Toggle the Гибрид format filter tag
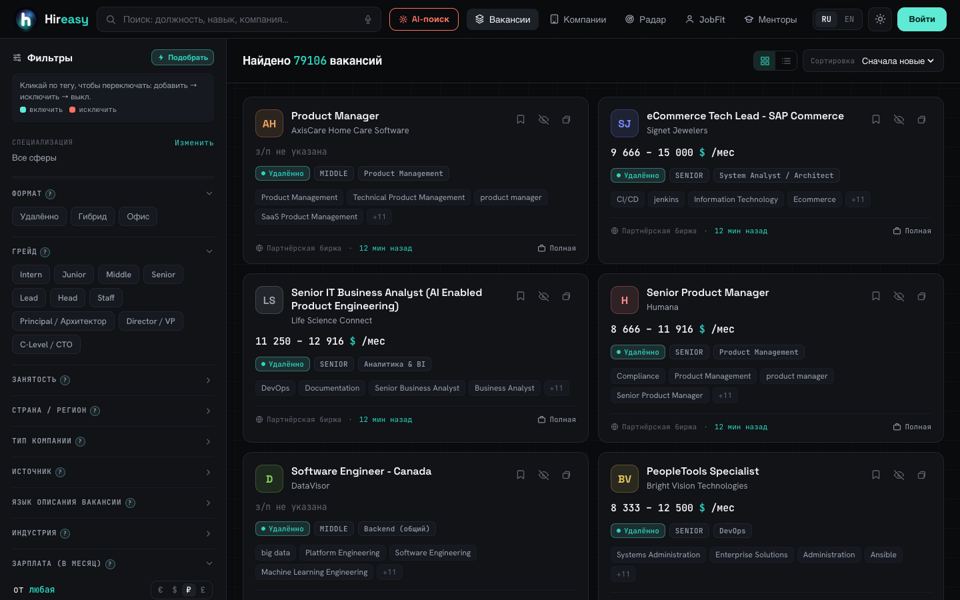Screen dimensions: 960x600 pos(92,216)
